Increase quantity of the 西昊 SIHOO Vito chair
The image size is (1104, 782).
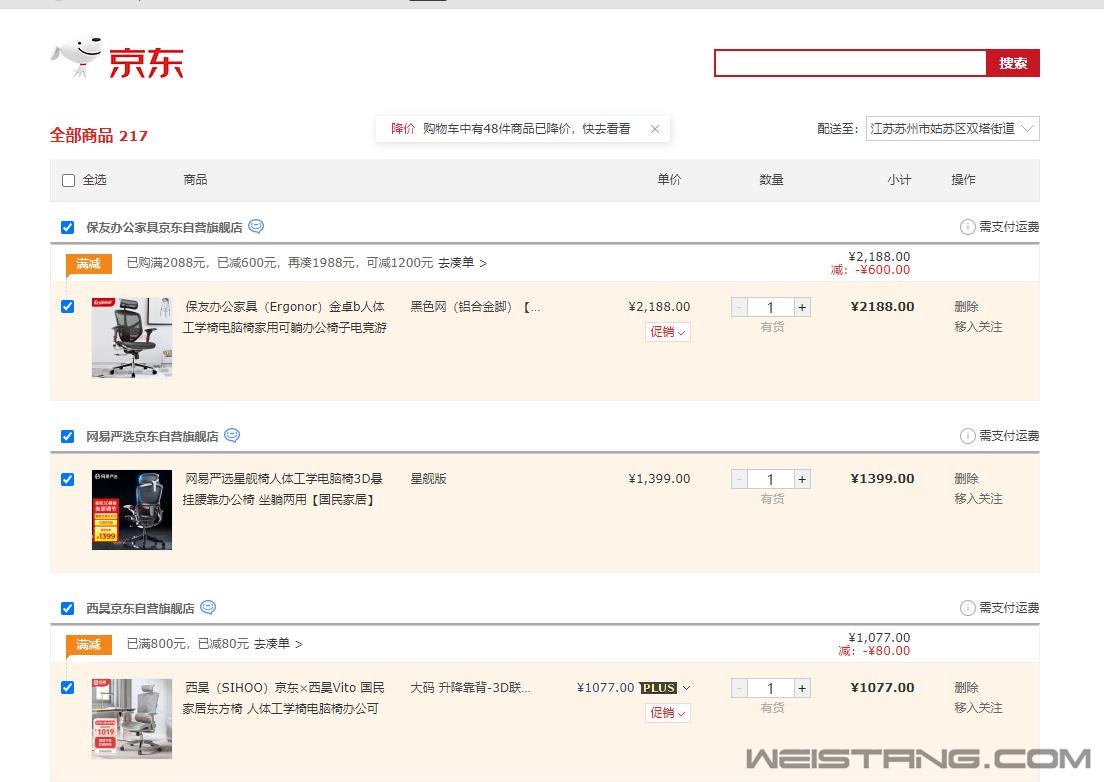pyautogui.click(x=802, y=688)
